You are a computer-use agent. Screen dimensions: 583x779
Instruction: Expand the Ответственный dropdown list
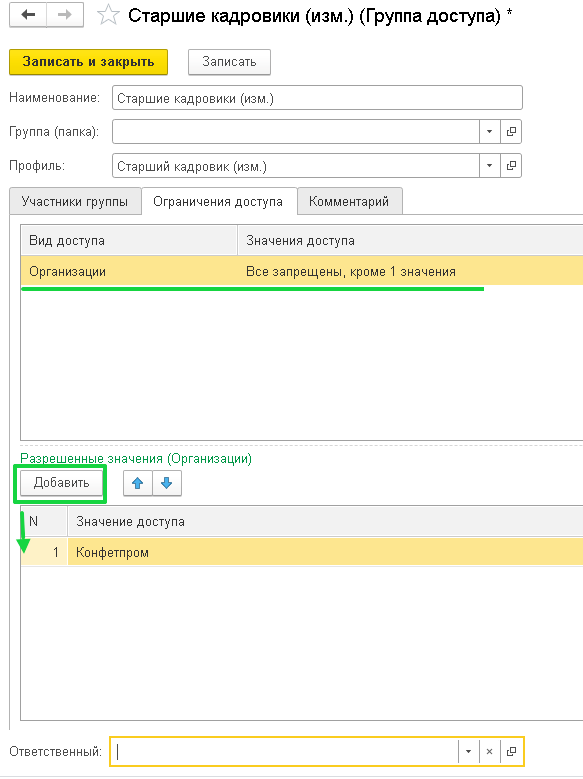468,752
